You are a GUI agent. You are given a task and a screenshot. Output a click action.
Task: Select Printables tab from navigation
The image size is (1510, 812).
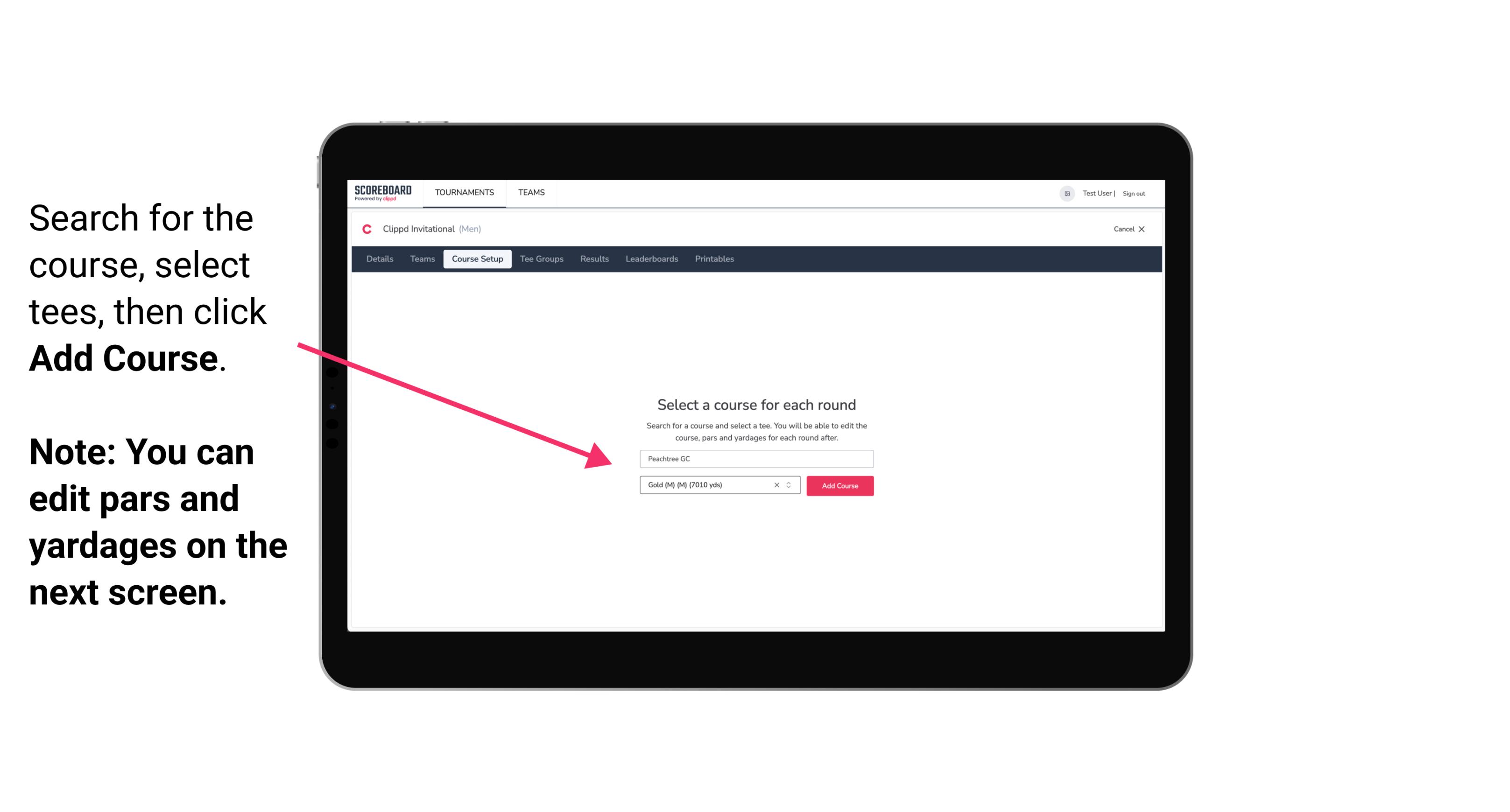715,259
